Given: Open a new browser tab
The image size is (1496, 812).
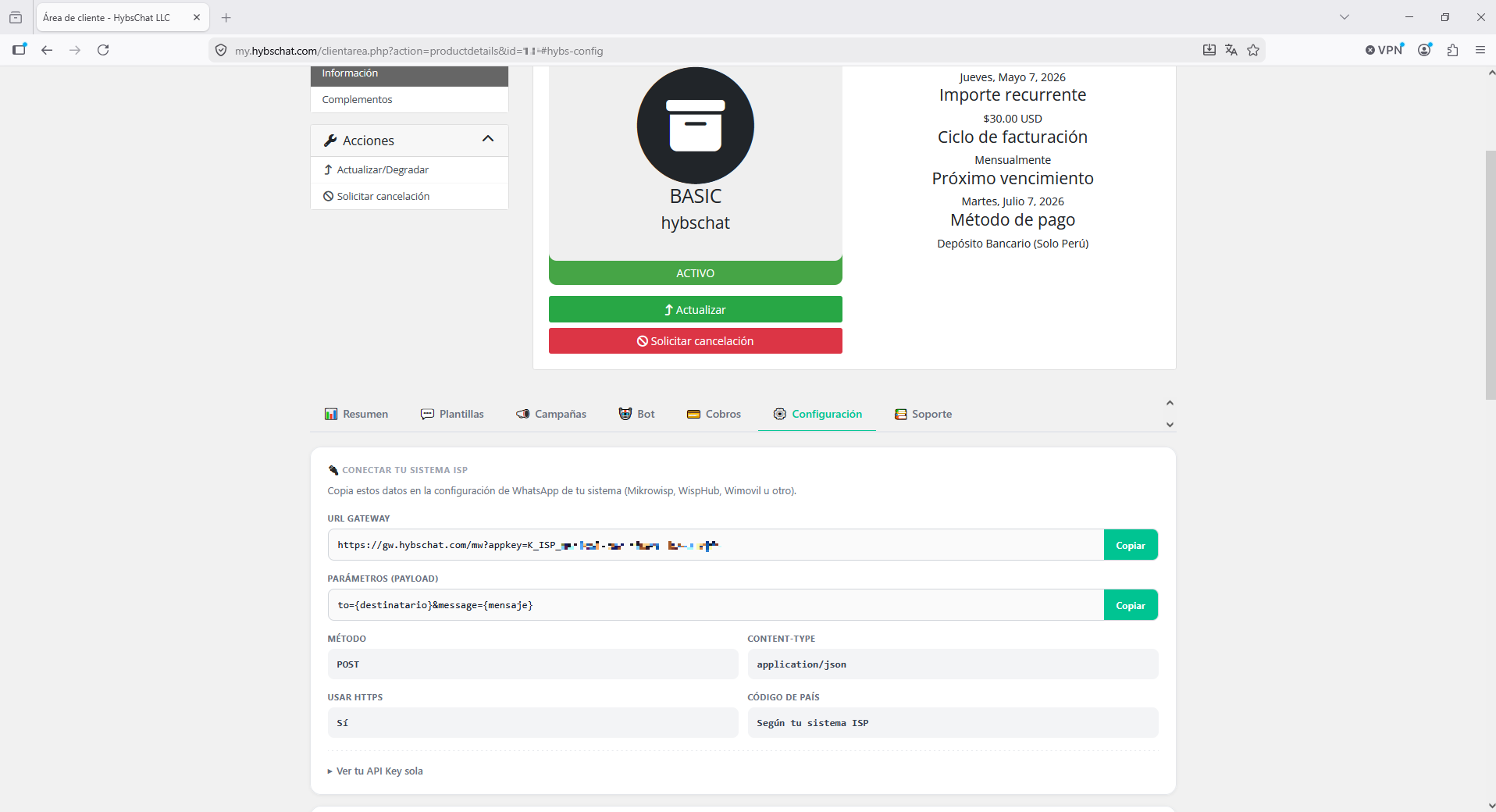Looking at the screenshot, I should tap(226, 17).
